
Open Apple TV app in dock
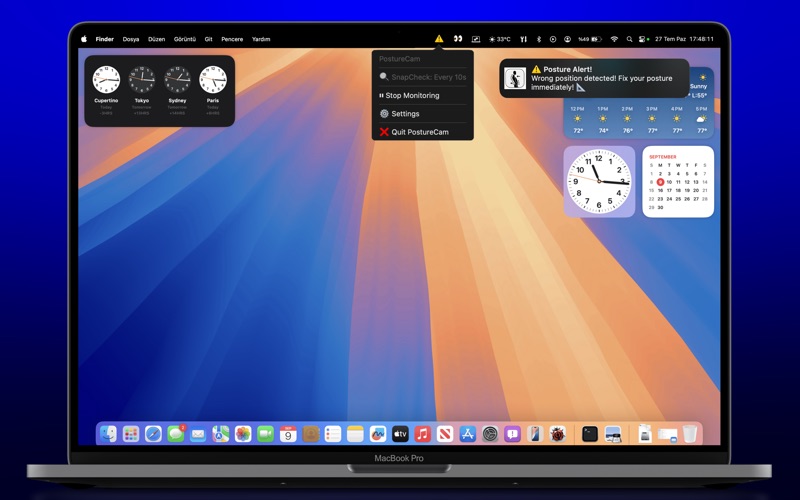(x=400, y=434)
